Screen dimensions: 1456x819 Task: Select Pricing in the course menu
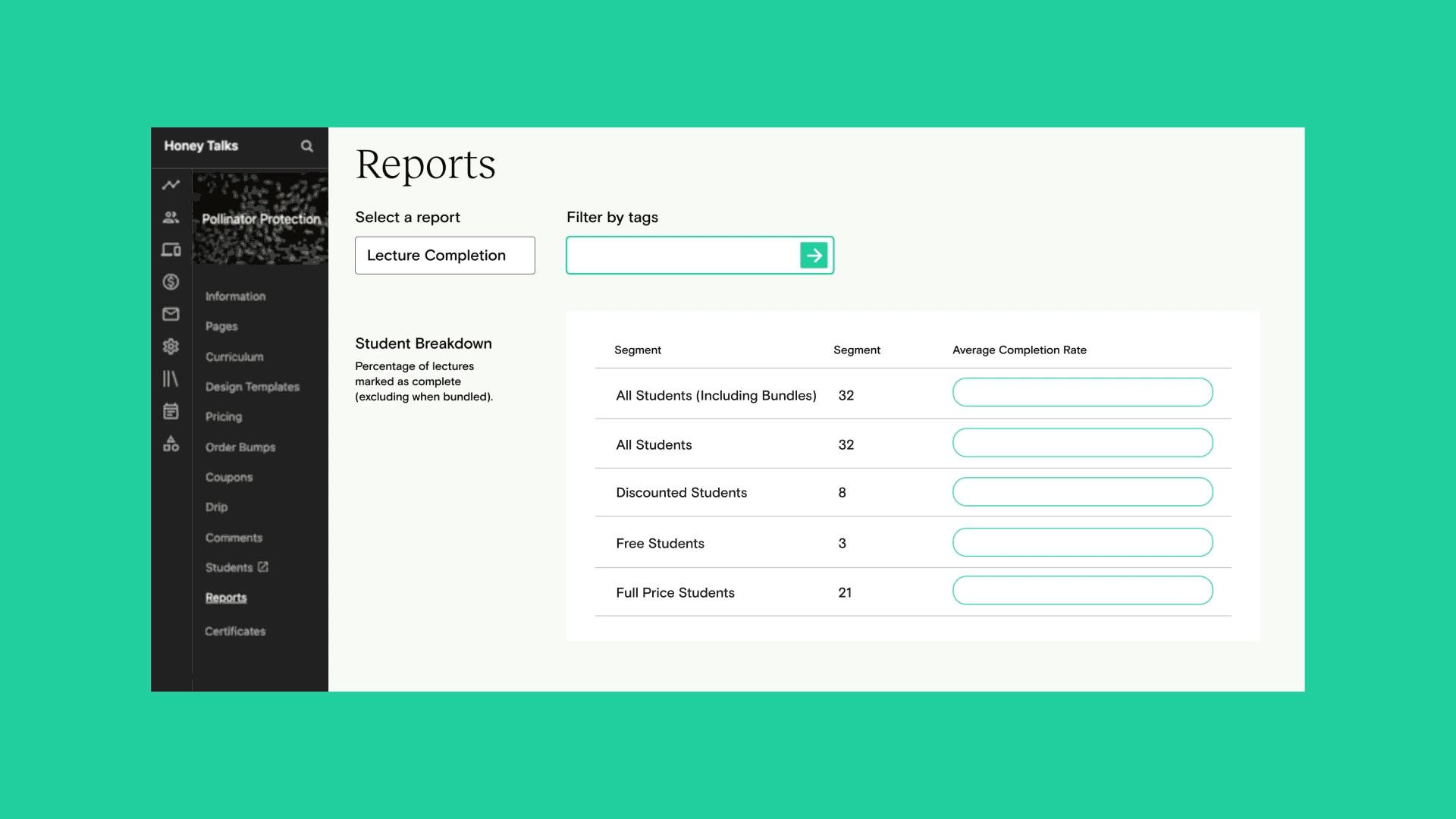point(224,417)
